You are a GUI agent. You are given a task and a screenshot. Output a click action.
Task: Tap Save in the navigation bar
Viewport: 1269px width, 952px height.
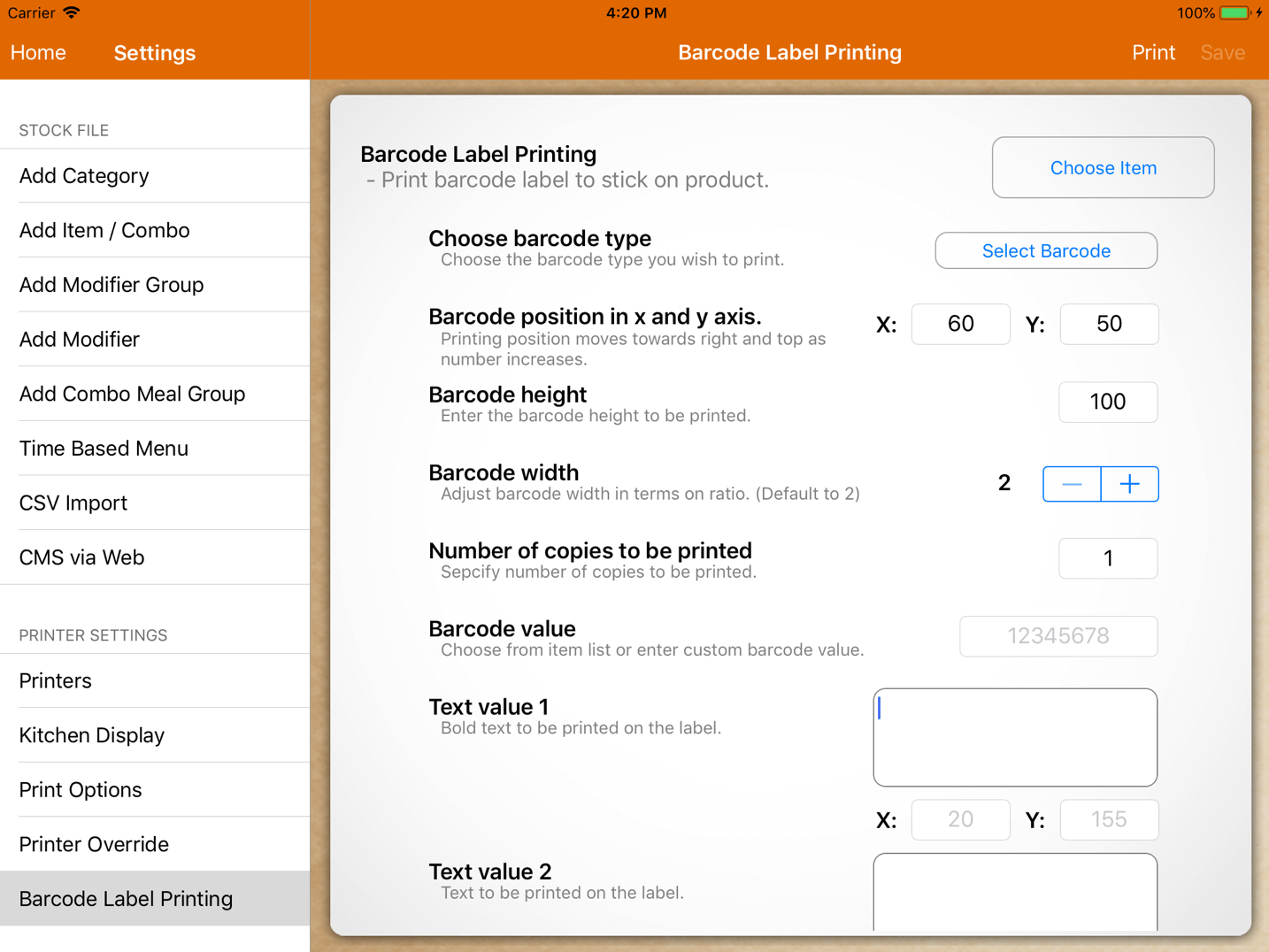[x=1222, y=53]
